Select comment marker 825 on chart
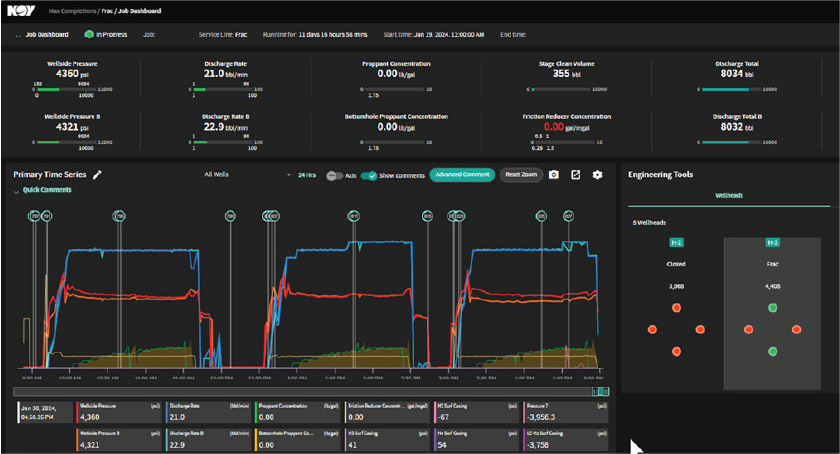Viewport: 840px width, 454px height. click(541, 216)
